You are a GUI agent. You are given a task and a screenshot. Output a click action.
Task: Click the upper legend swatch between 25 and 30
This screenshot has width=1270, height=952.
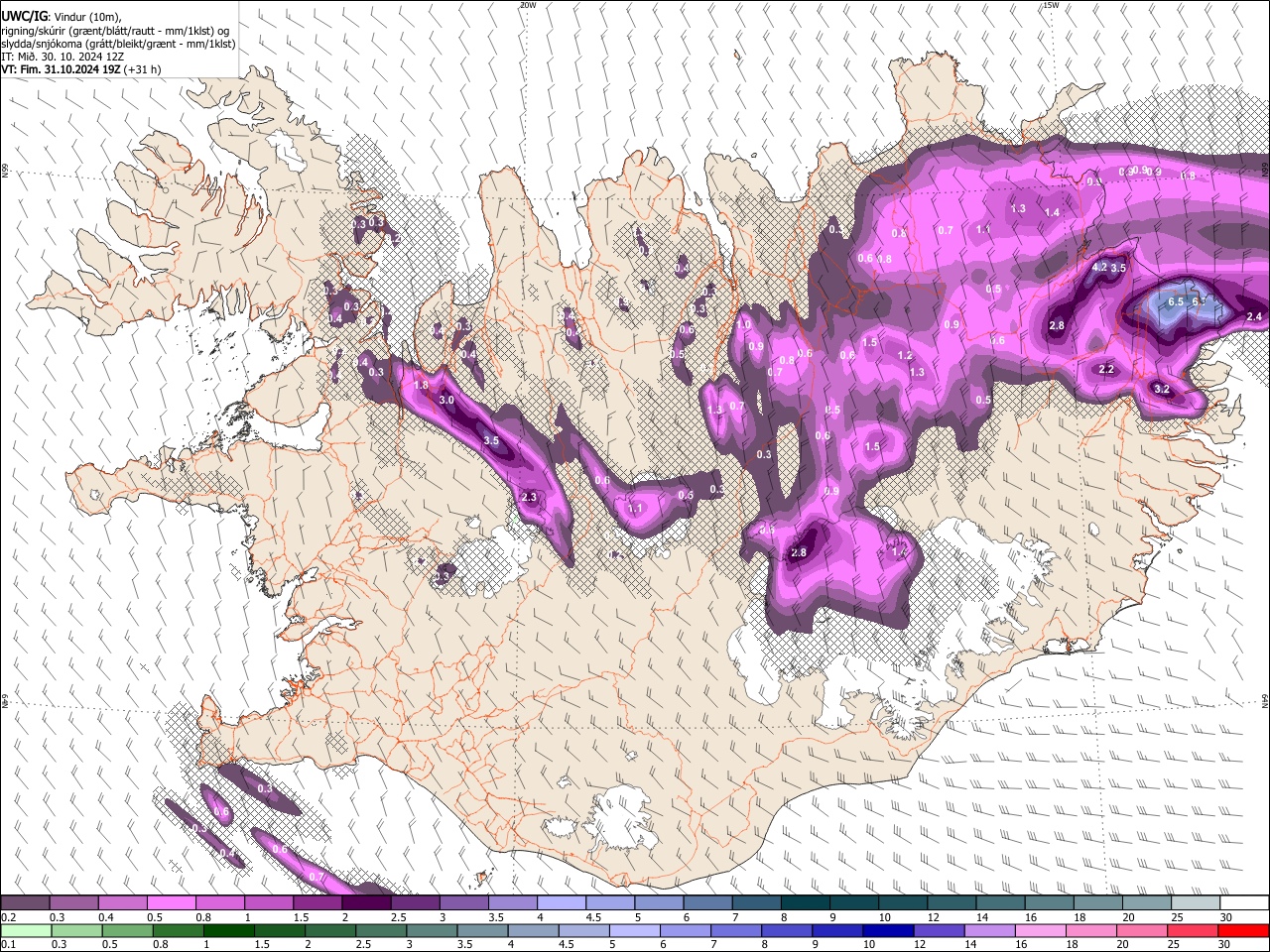[x=1195, y=903]
